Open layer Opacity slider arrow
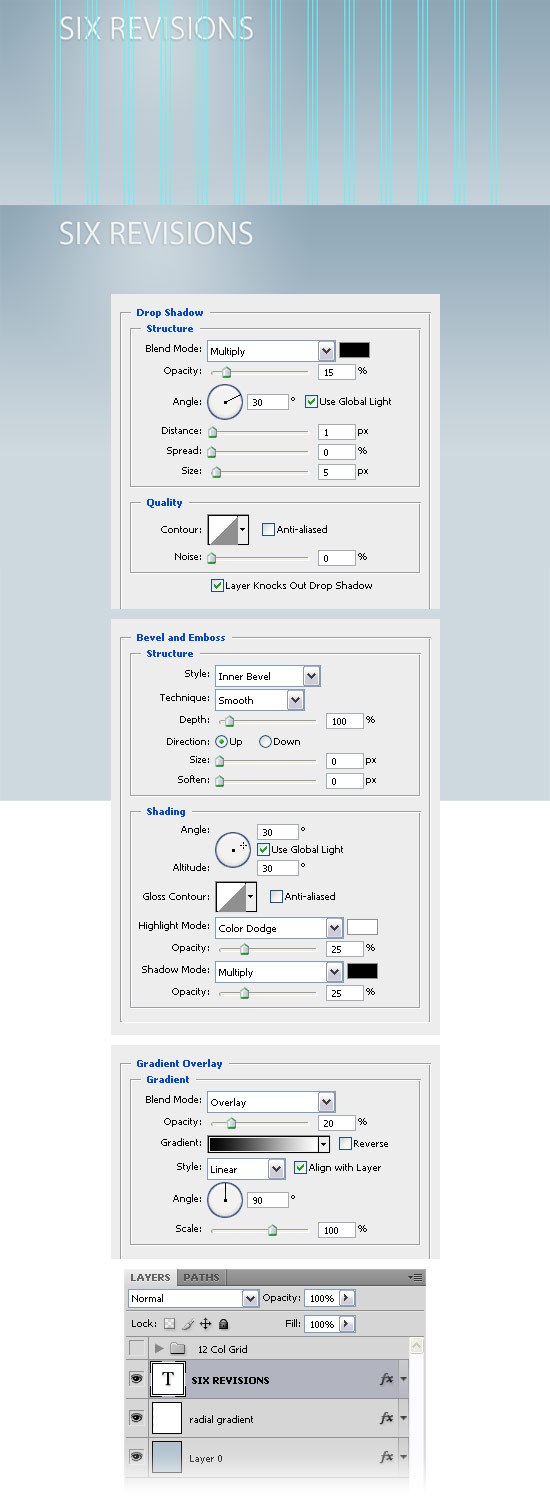 pyautogui.click(x=346, y=1298)
